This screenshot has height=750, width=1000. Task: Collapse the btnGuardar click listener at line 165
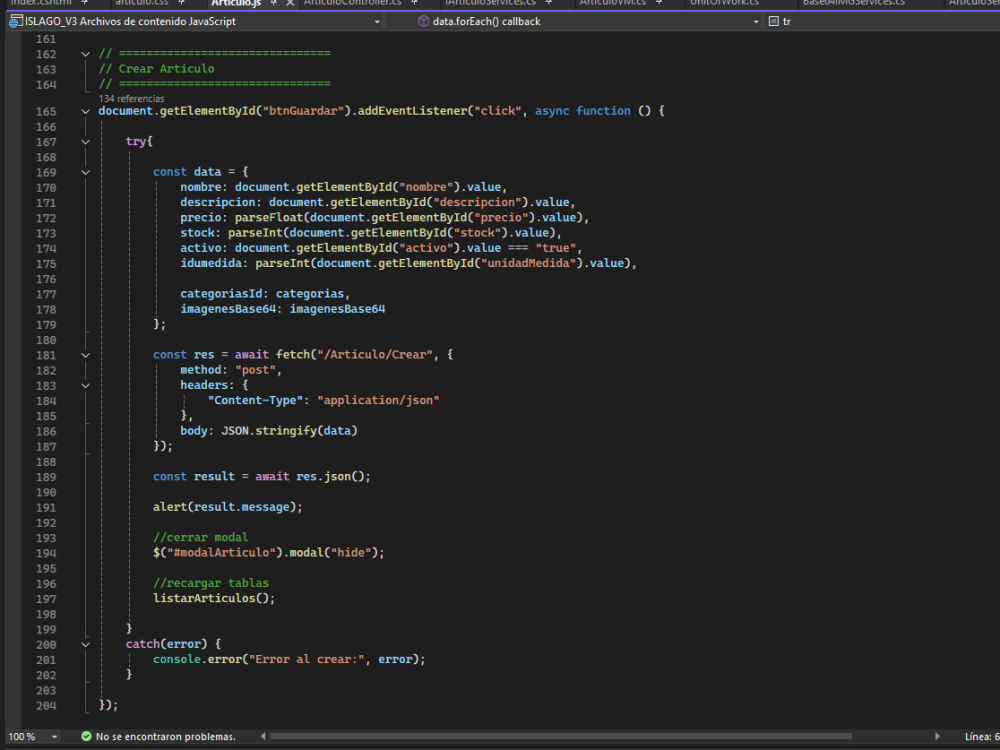point(85,112)
